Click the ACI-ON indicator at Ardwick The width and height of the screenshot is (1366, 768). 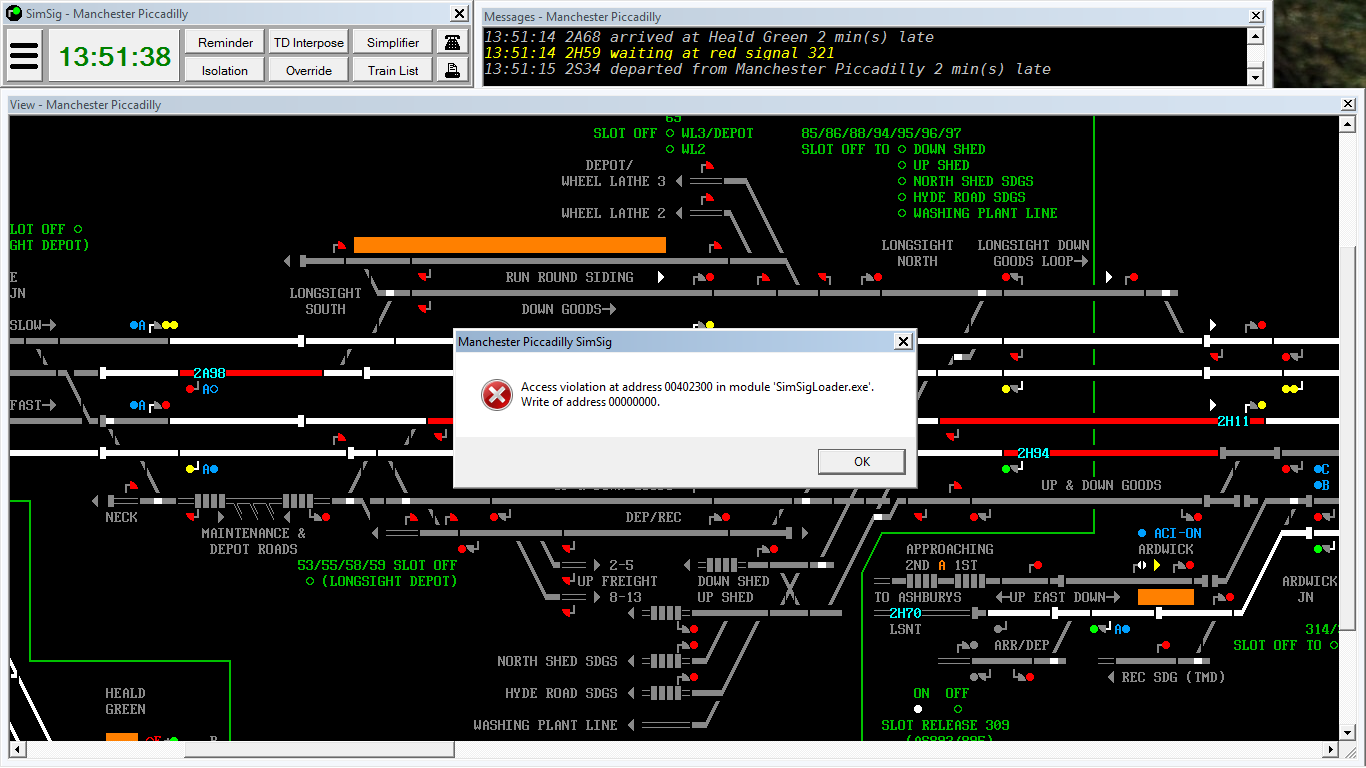[1142, 533]
